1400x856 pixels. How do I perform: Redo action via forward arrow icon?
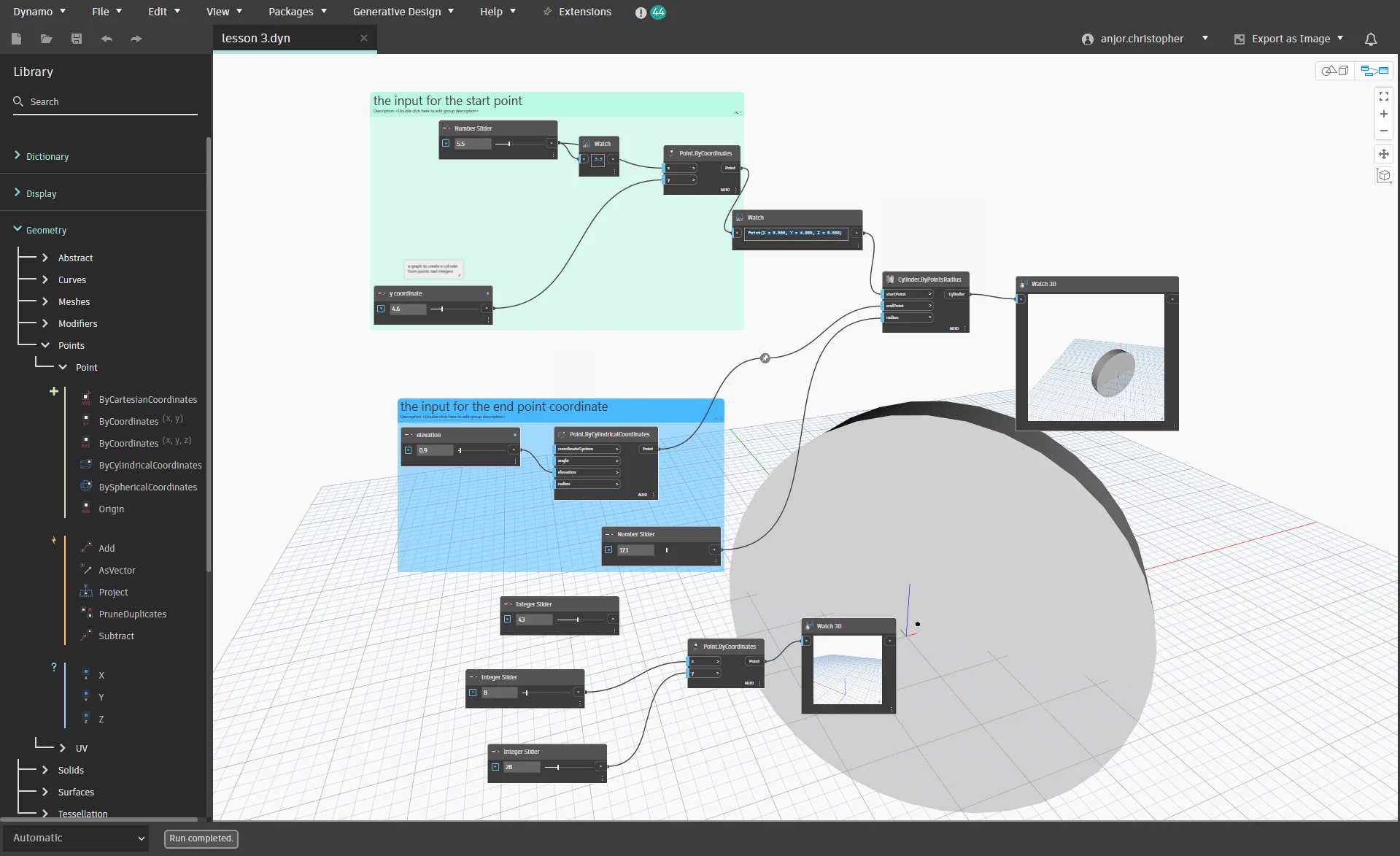tap(136, 39)
